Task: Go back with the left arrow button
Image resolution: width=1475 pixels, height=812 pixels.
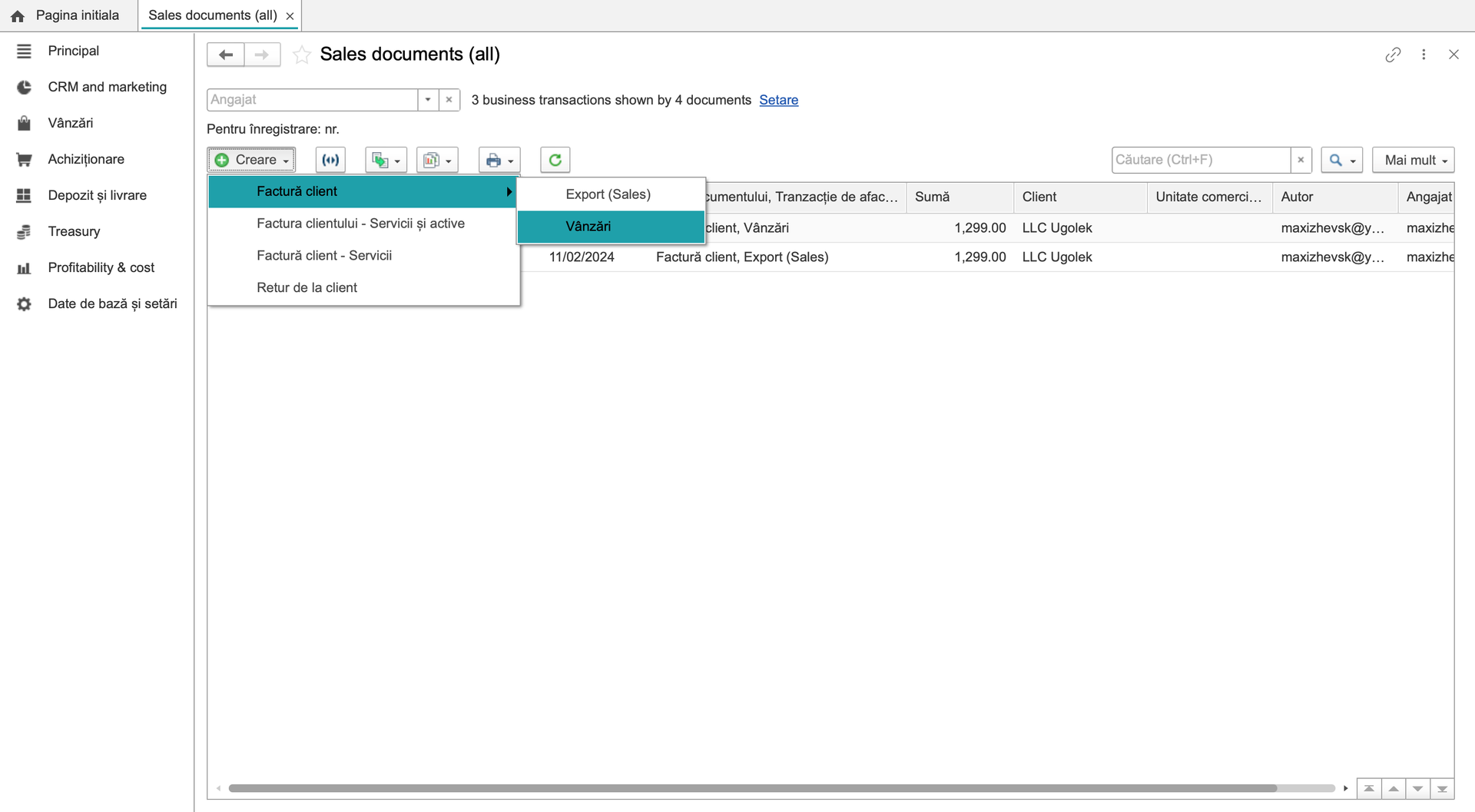Action: pyautogui.click(x=226, y=55)
